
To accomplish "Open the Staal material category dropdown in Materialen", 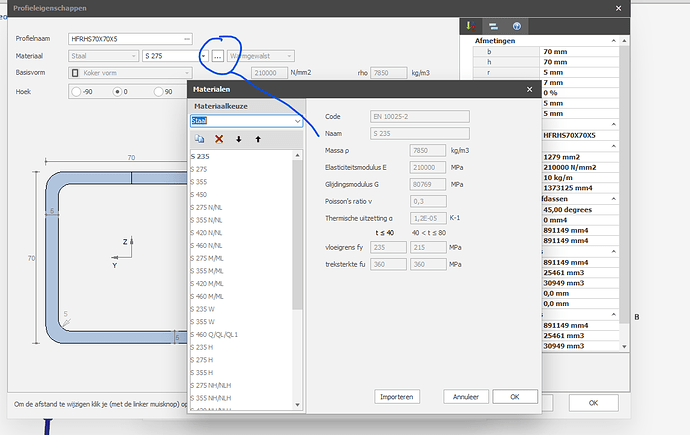I will [x=297, y=121].
